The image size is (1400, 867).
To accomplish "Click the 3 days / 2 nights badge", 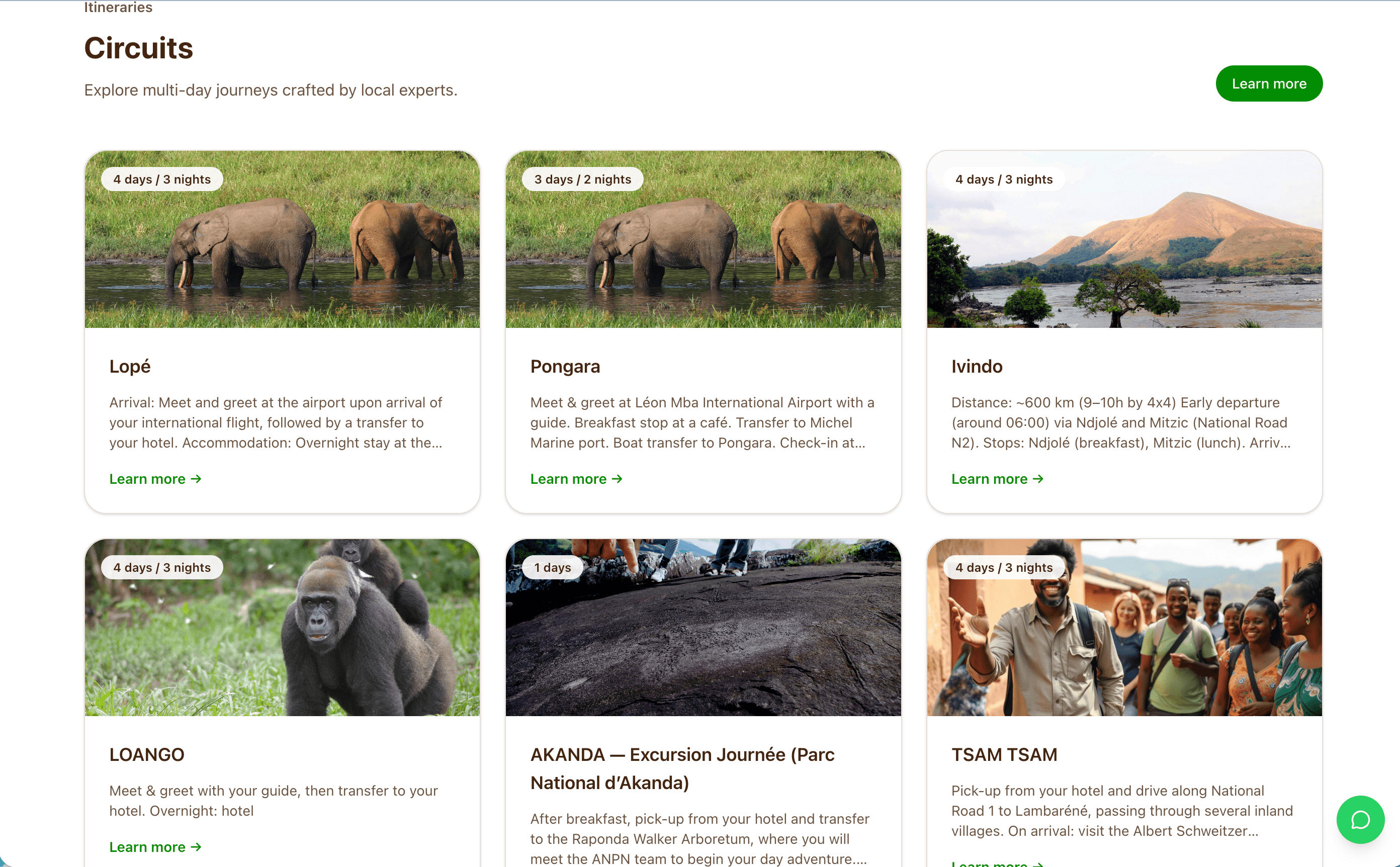I will pos(582,179).
